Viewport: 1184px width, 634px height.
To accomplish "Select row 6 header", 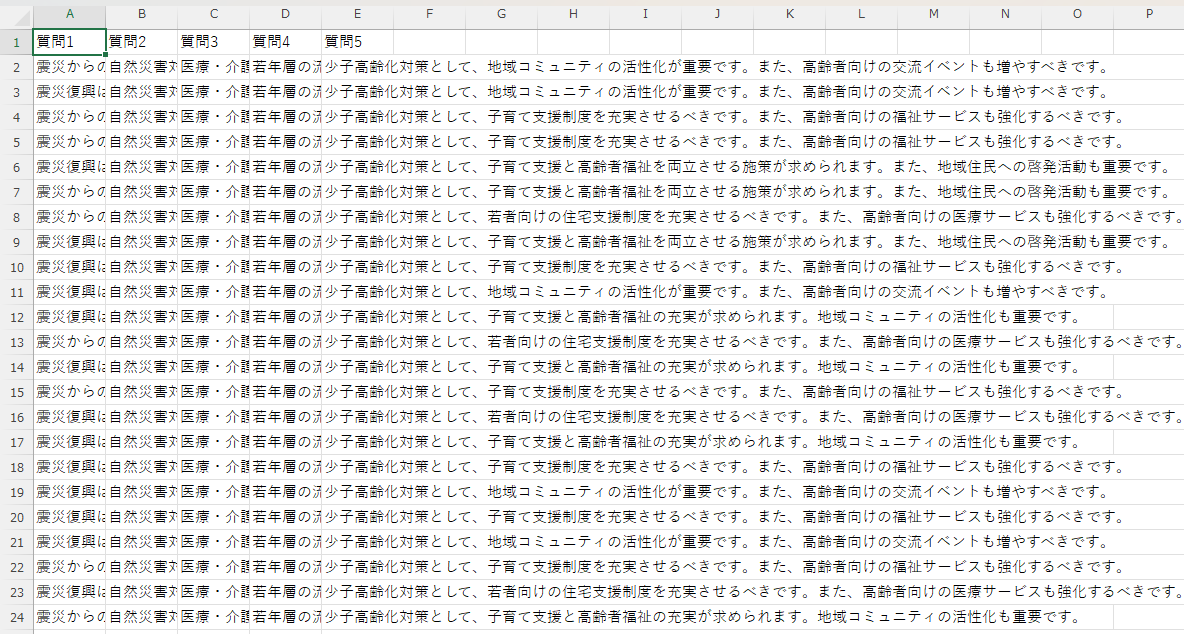I will 17,167.
